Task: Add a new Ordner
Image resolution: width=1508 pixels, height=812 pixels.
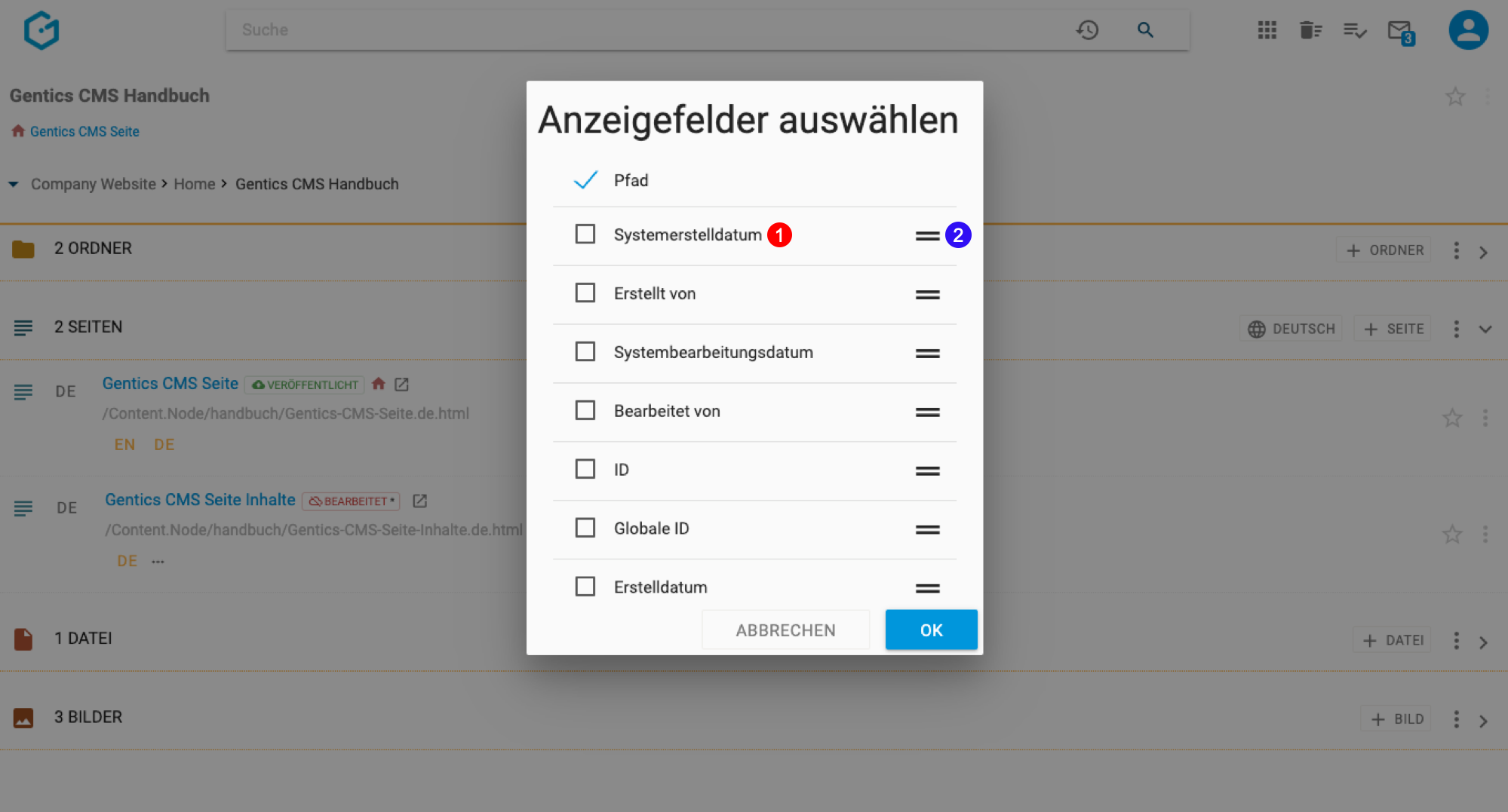Action: (1384, 250)
